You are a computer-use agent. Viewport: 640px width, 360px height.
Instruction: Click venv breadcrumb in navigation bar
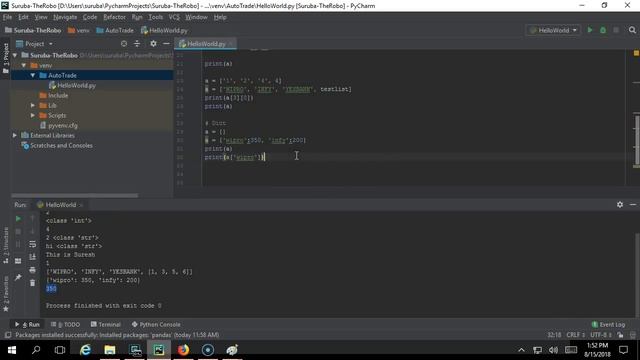(x=78, y=30)
